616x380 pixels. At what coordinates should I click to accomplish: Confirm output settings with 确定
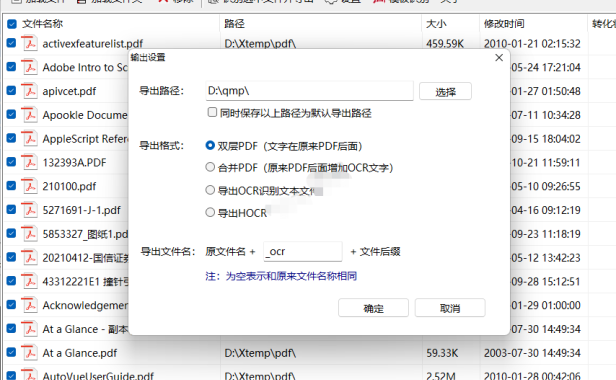pos(373,308)
